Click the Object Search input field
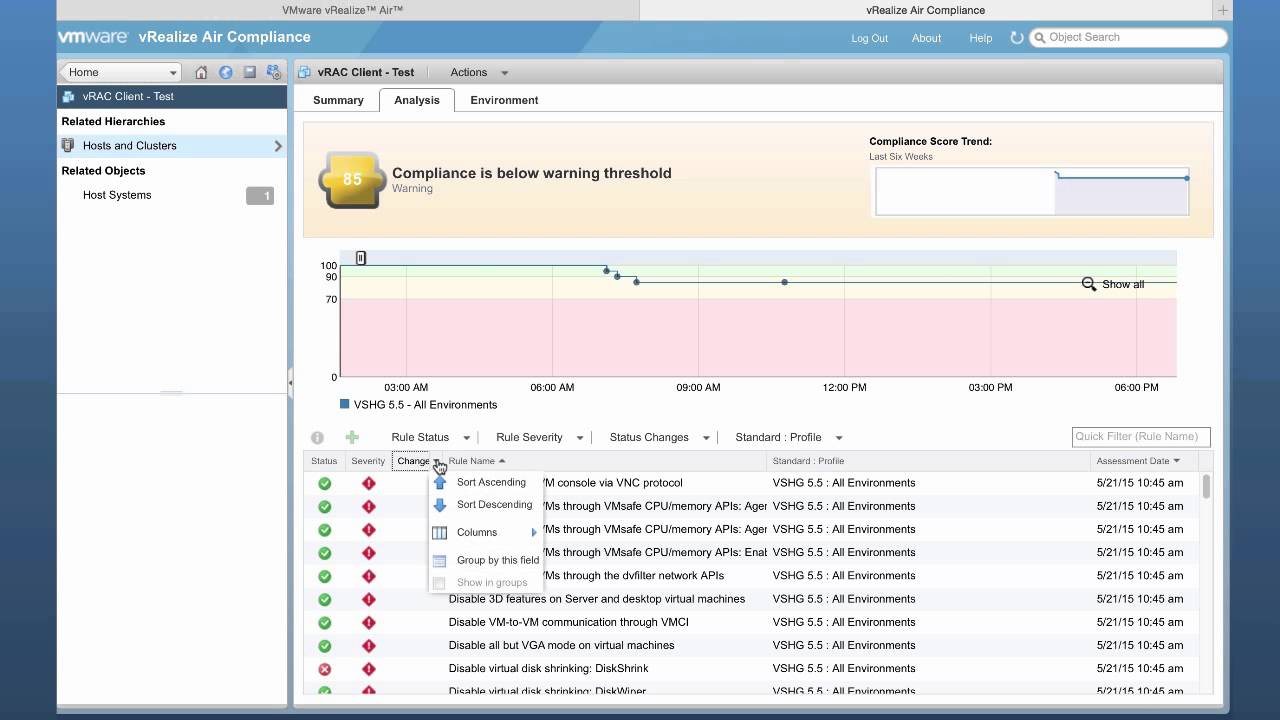The image size is (1280, 720). coord(1128,37)
